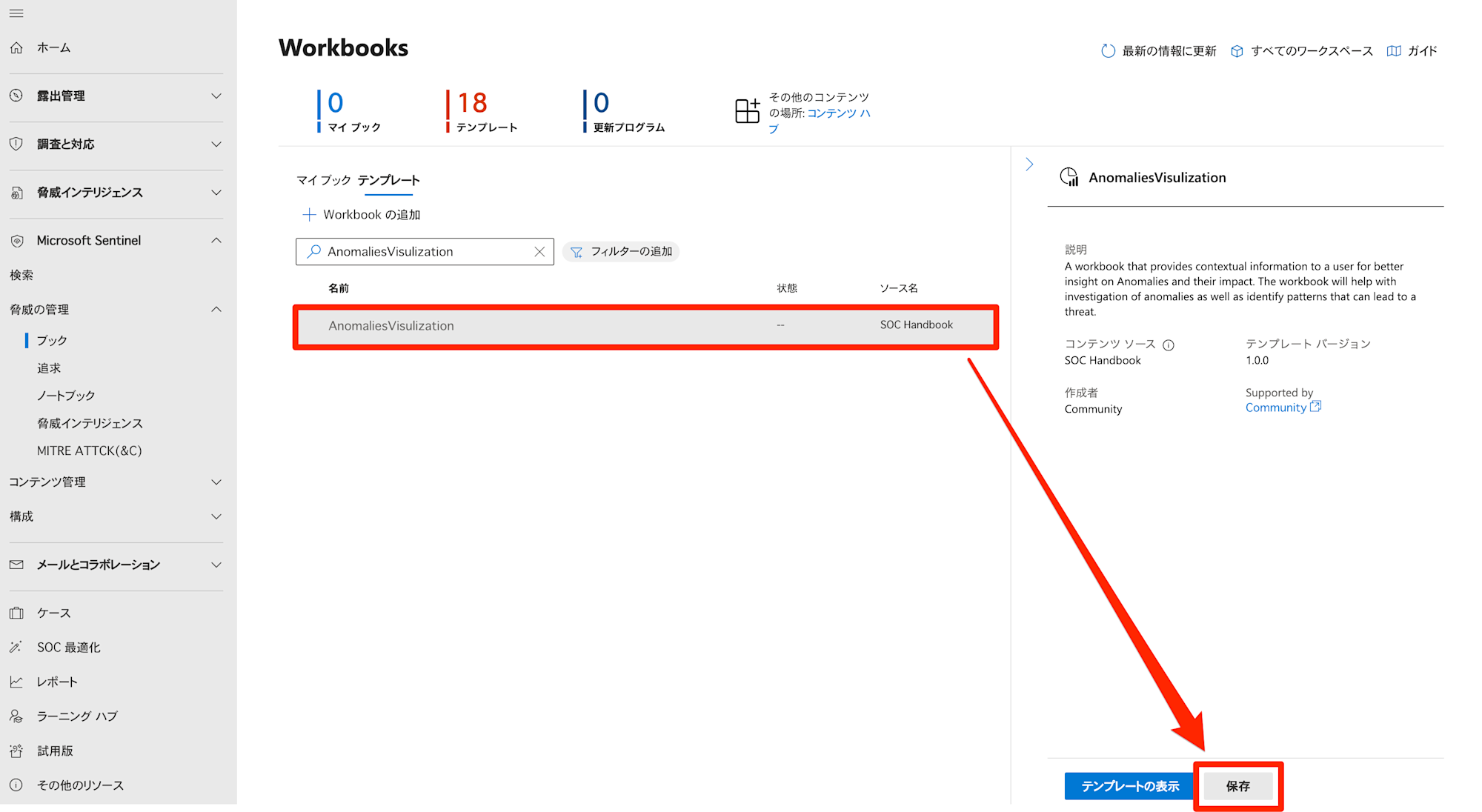Image resolution: width=1482 pixels, height=812 pixels.
Task: Expand the 露出管理 section
Action: [216, 96]
